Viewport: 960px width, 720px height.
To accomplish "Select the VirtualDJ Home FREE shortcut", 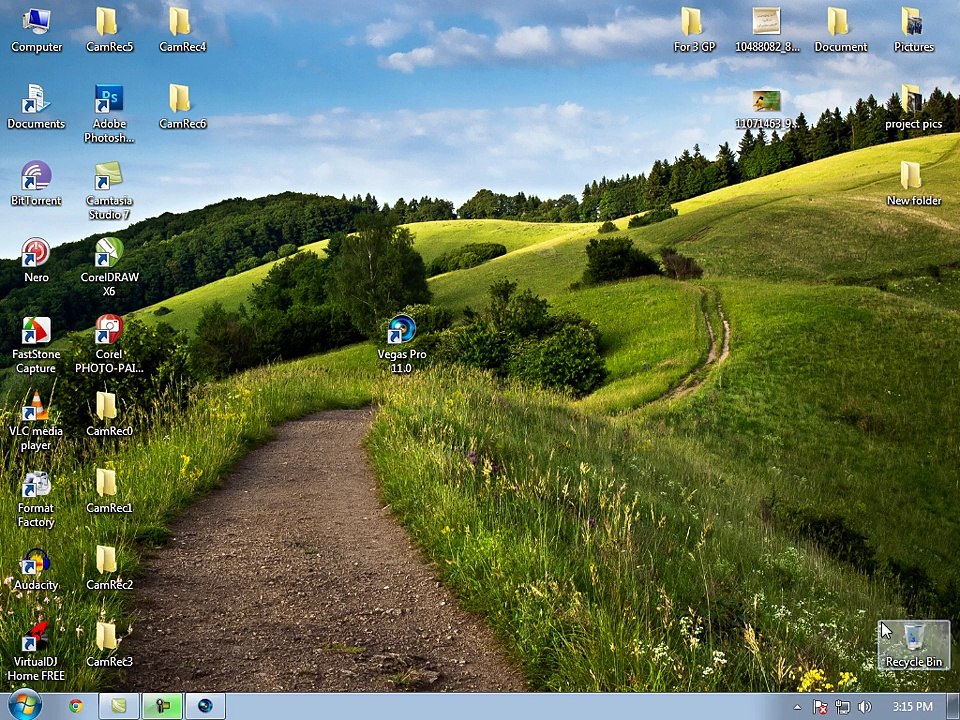I will (x=36, y=652).
